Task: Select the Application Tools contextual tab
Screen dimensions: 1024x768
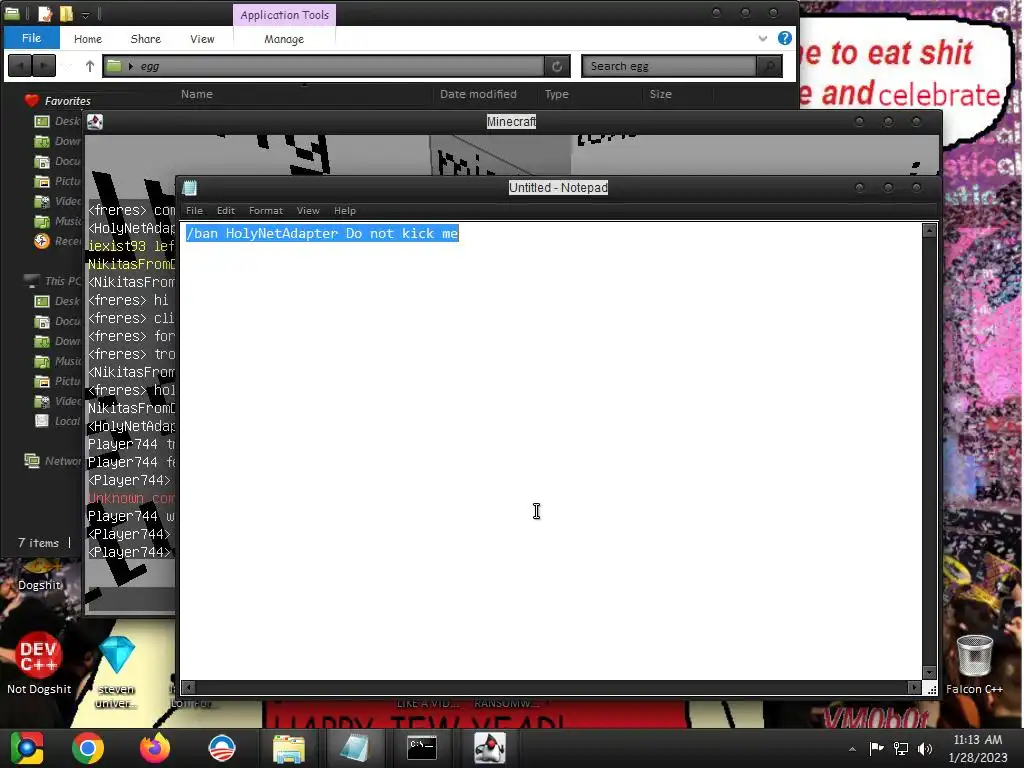Action: (x=284, y=14)
